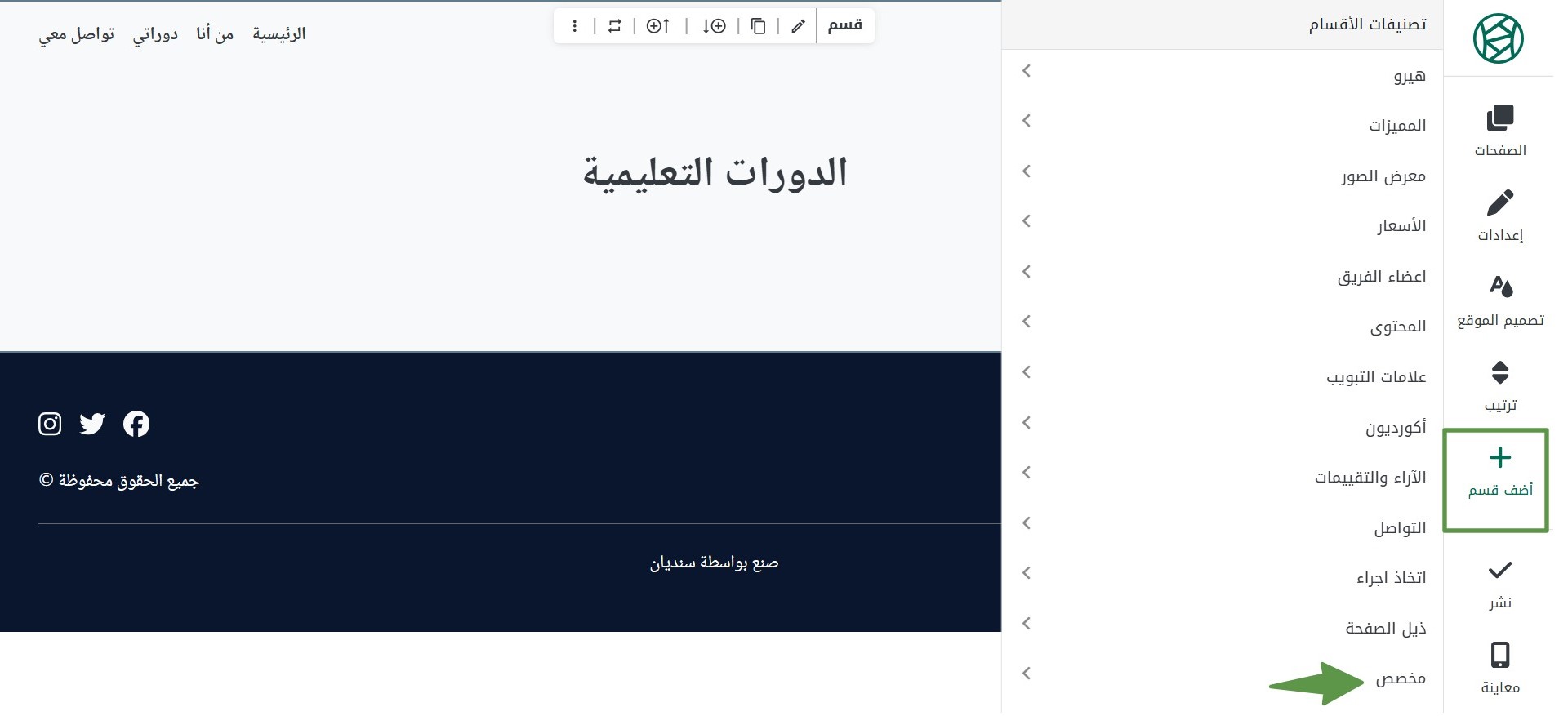The height and width of the screenshot is (716, 1568).
Task: Expand the اعضاء الفريق category chevron
Action: 1027,272
